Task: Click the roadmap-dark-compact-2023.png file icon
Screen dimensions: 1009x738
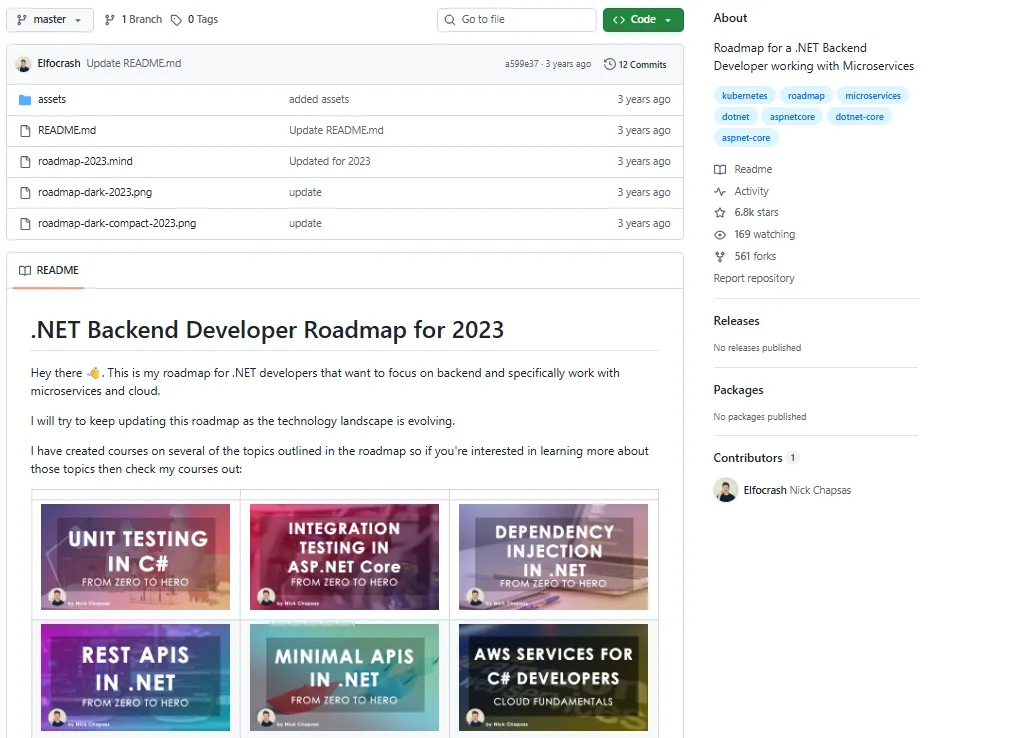Action: 25,223
